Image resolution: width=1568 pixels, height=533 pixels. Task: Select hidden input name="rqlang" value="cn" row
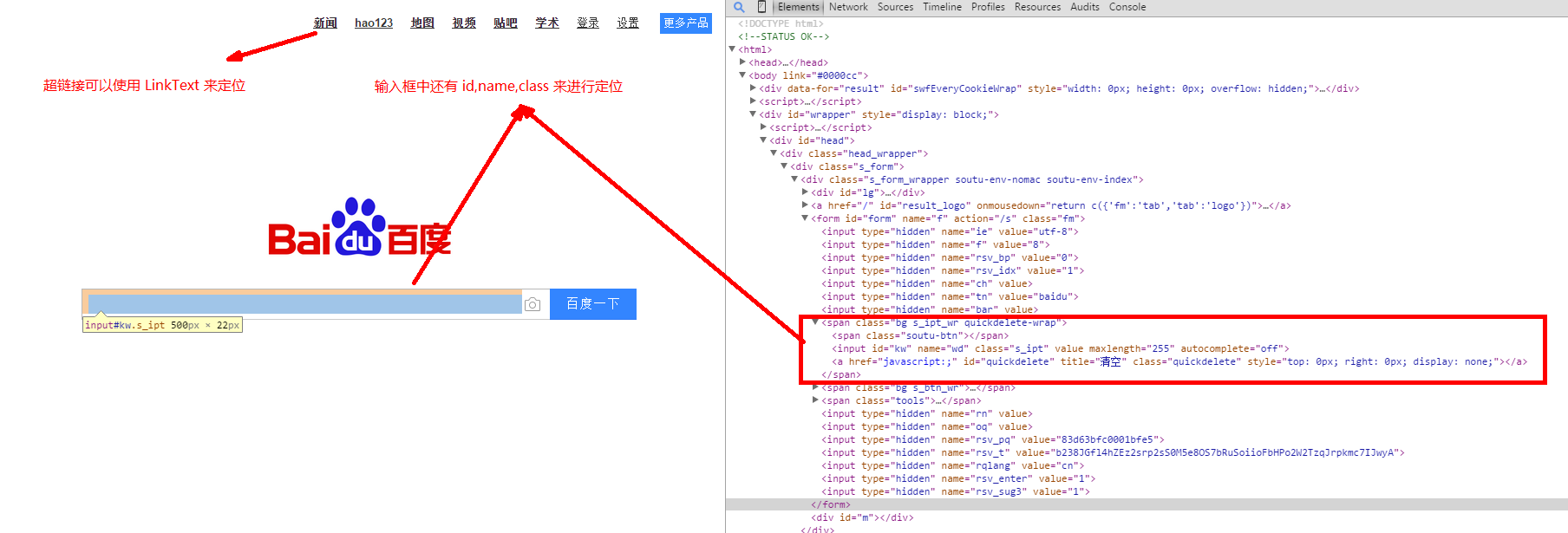coord(953,465)
